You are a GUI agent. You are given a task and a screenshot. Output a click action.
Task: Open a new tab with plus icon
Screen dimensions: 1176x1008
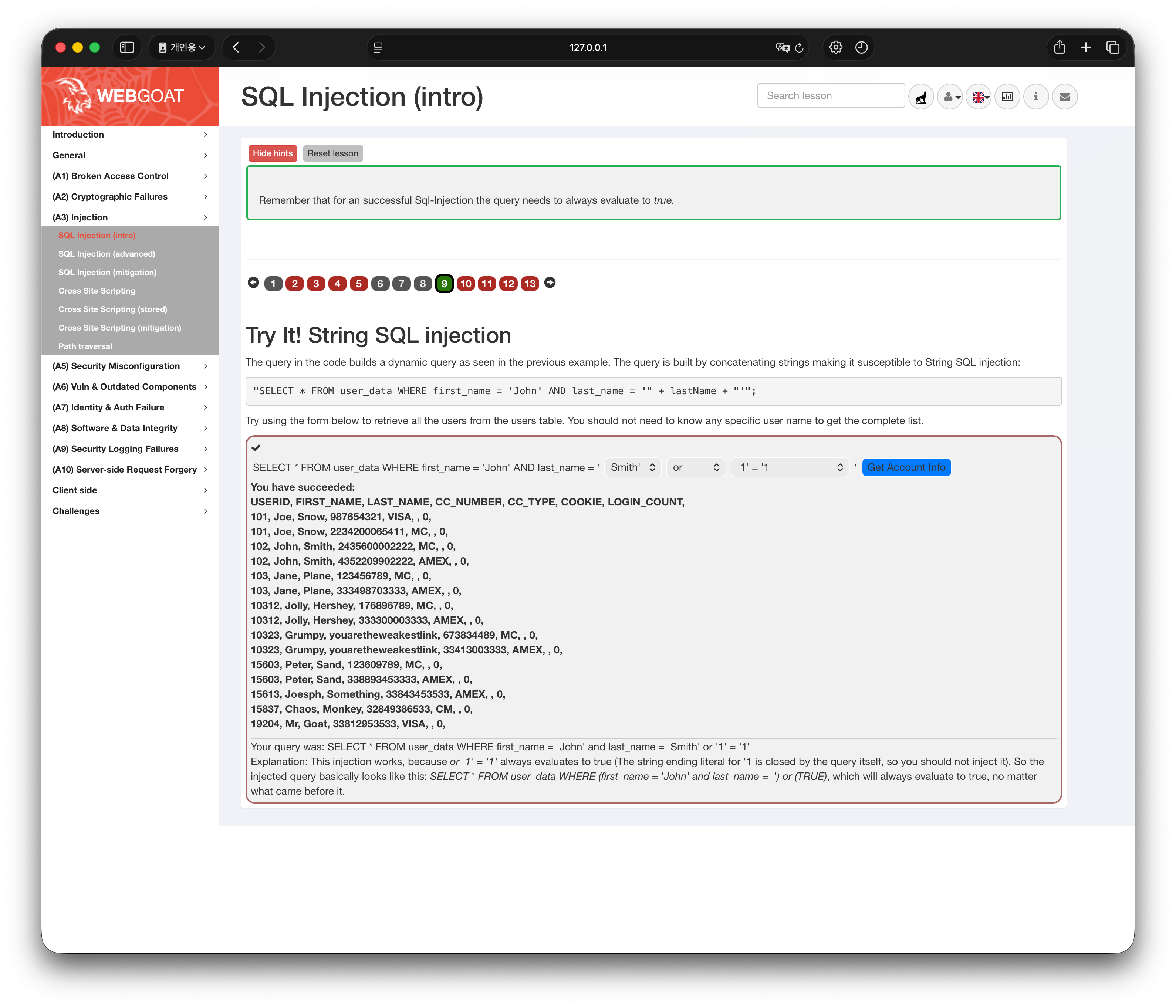coord(1085,47)
